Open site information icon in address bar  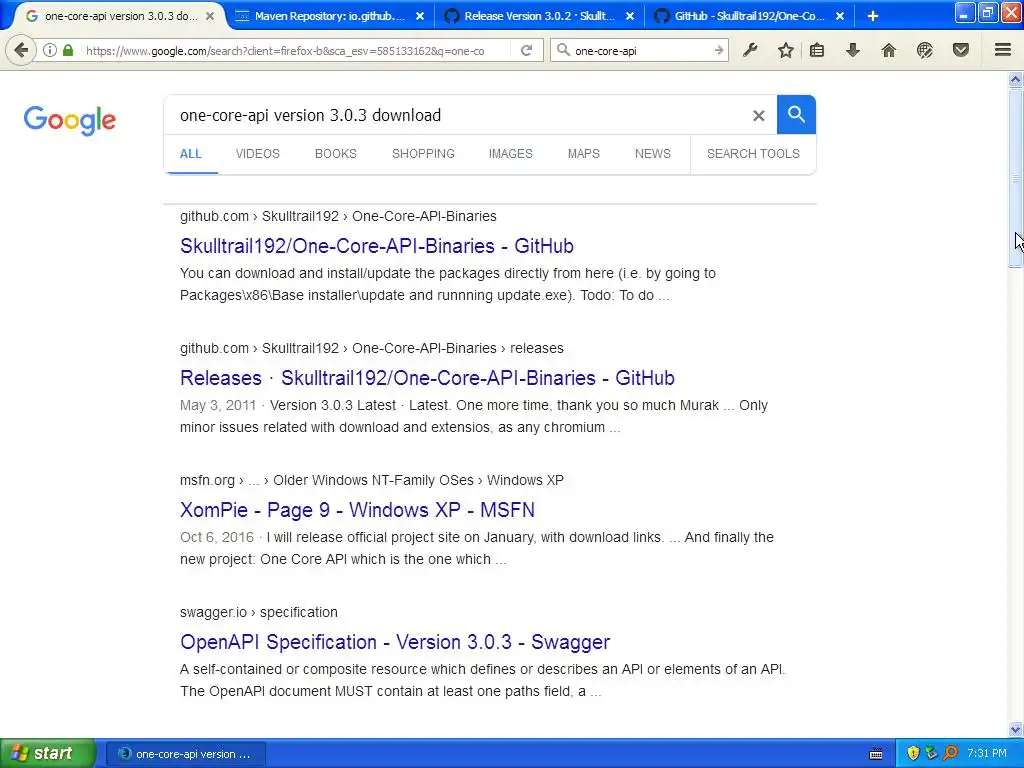pos(50,50)
